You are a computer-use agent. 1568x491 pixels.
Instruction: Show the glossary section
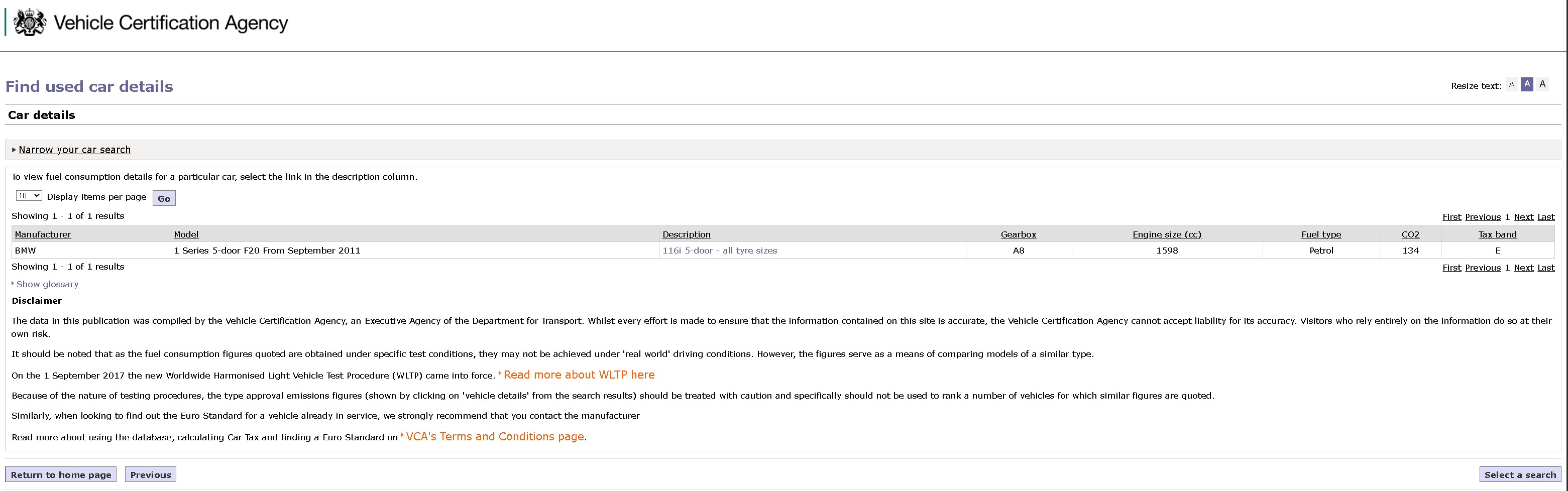pos(47,284)
